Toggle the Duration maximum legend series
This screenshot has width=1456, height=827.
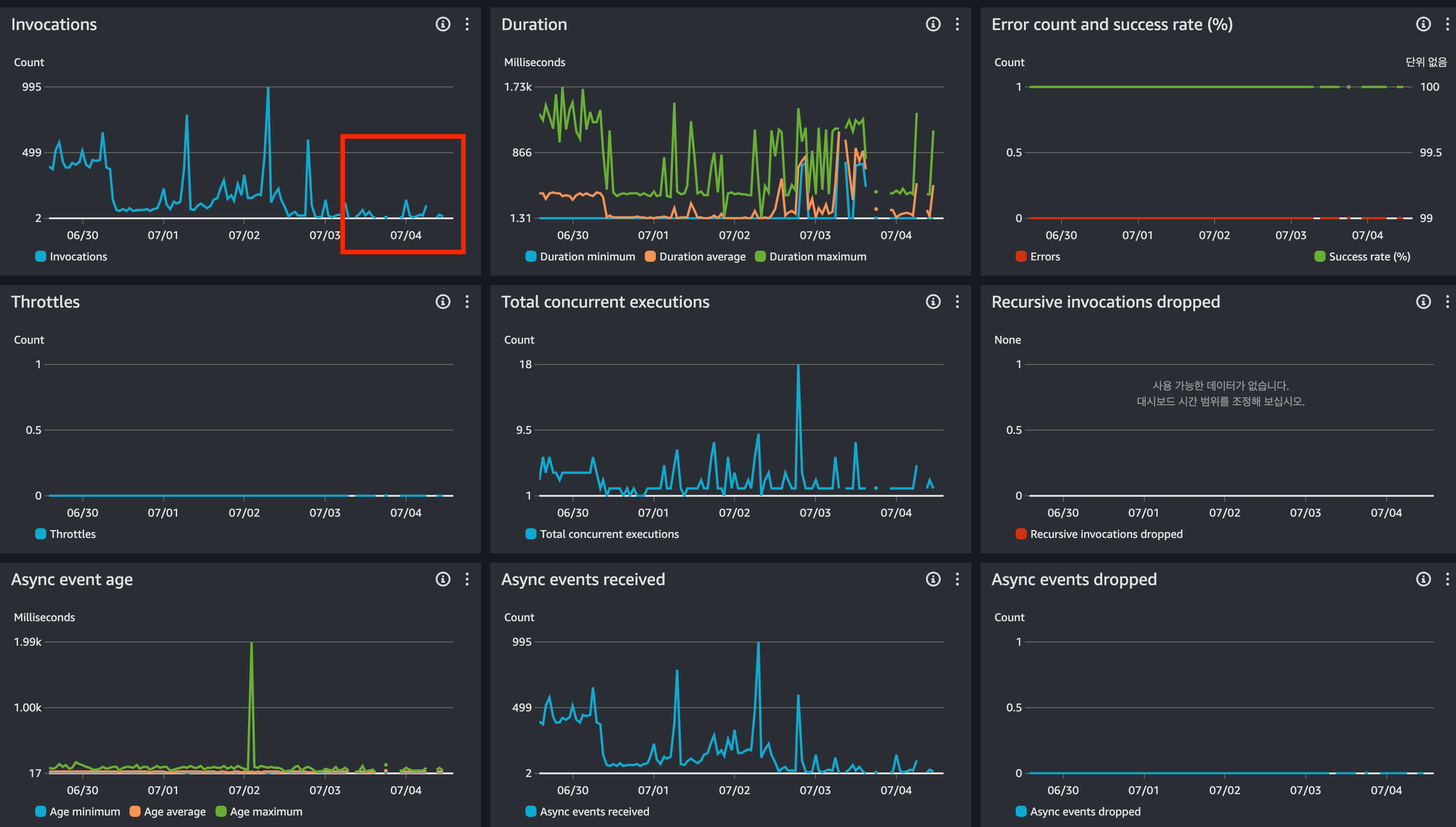(817, 257)
